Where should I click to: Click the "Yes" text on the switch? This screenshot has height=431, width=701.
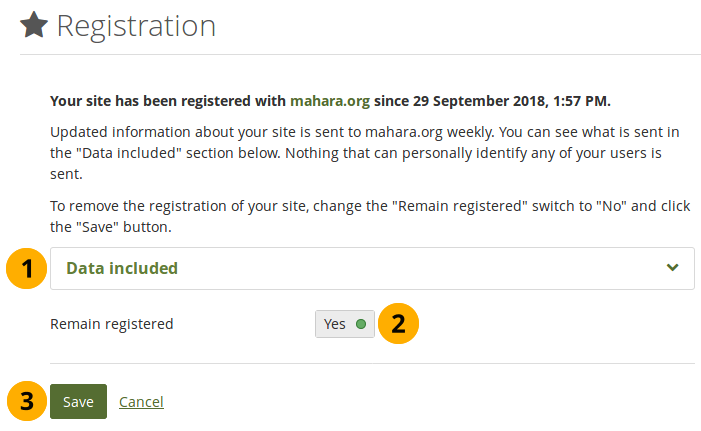pos(334,324)
